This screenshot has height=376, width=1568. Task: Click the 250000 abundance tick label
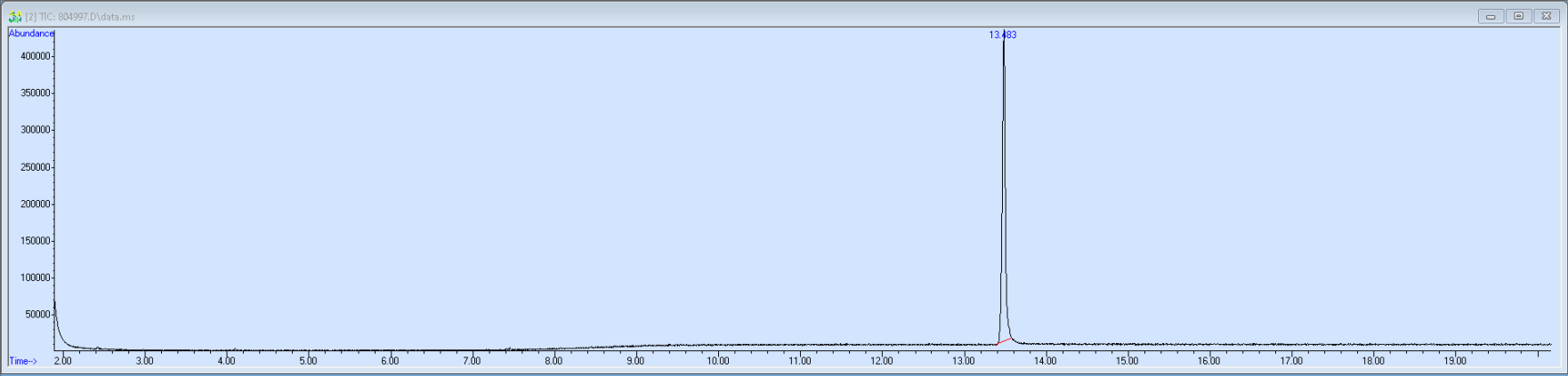pyautogui.click(x=36, y=167)
